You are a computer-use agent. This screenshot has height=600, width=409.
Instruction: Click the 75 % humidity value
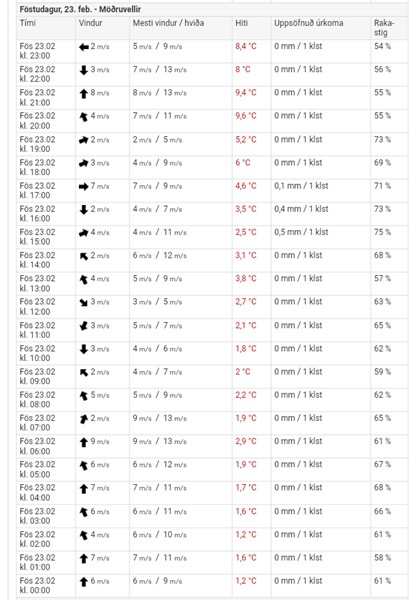382,232
